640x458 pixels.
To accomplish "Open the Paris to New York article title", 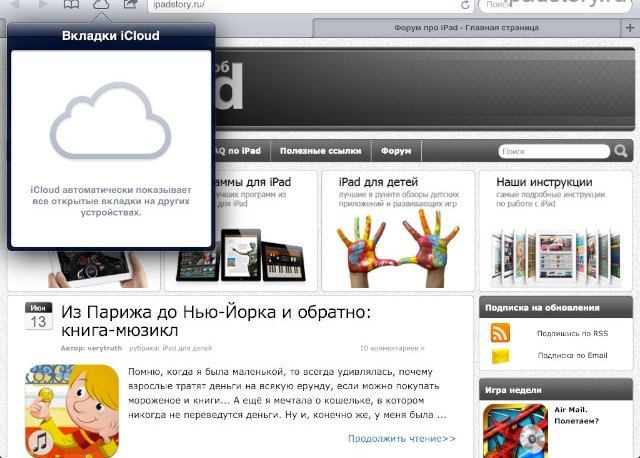I will (215, 322).
